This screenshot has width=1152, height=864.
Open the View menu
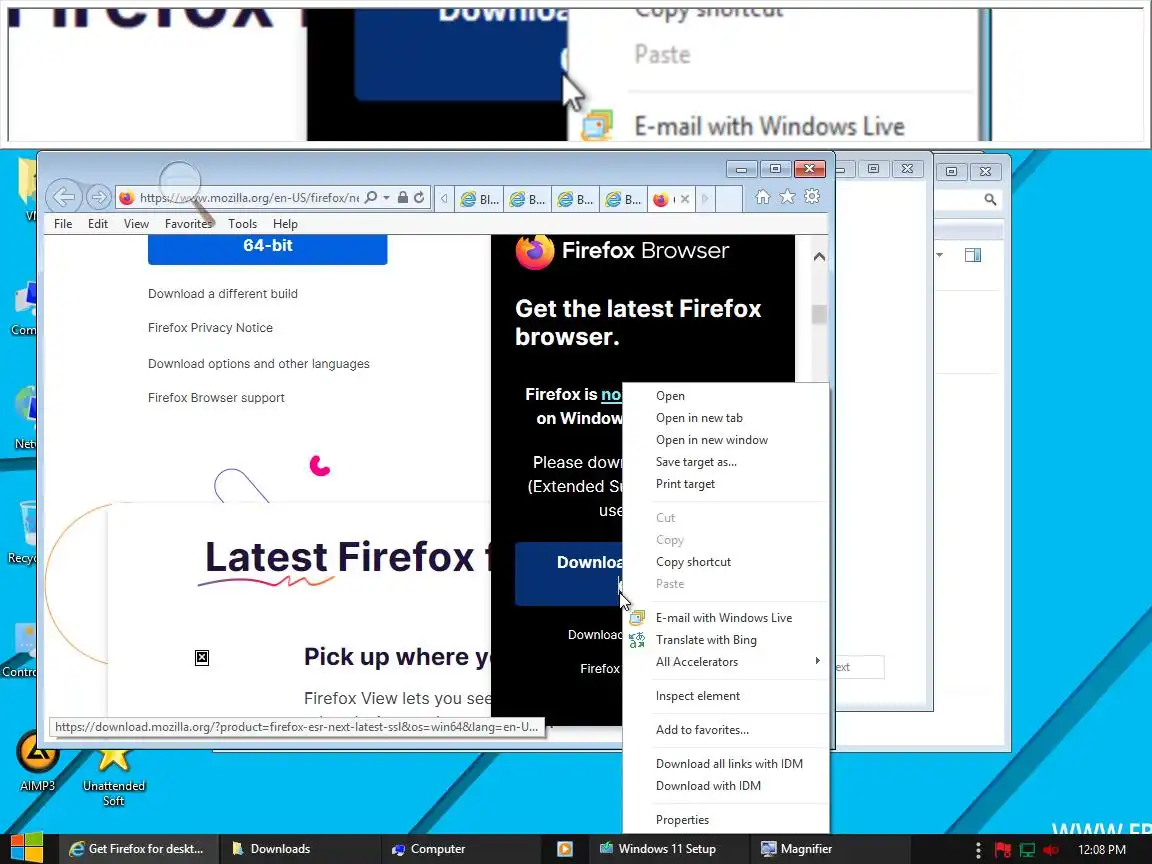click(136, 224)
